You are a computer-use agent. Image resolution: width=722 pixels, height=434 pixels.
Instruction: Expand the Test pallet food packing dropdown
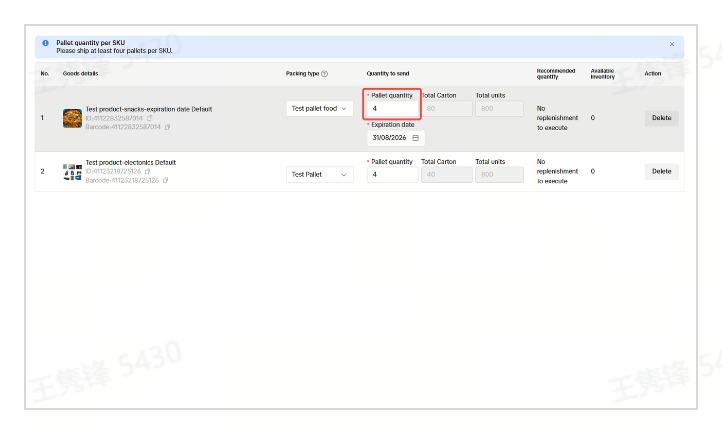(319, 109)
